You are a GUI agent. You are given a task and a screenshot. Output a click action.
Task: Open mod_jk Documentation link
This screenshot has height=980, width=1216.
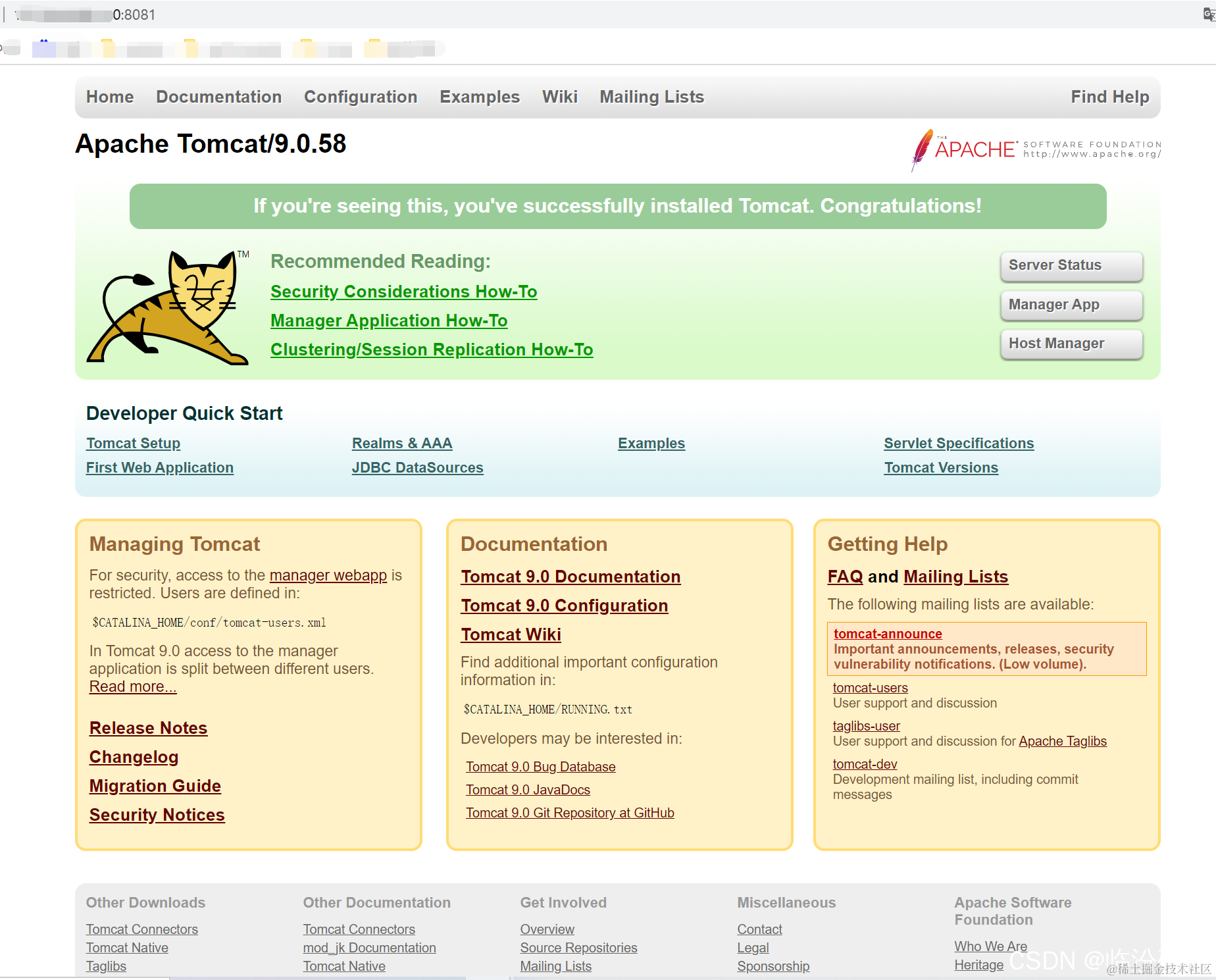[x=369, y=948]
